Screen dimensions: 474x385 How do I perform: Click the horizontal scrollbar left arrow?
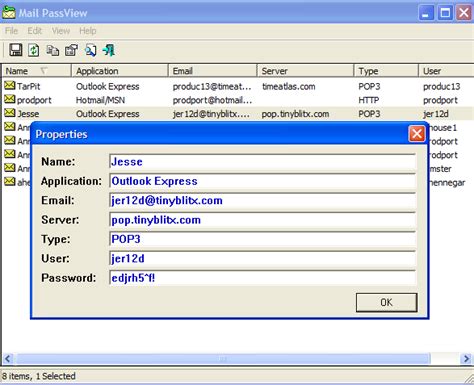click(8, 359)
